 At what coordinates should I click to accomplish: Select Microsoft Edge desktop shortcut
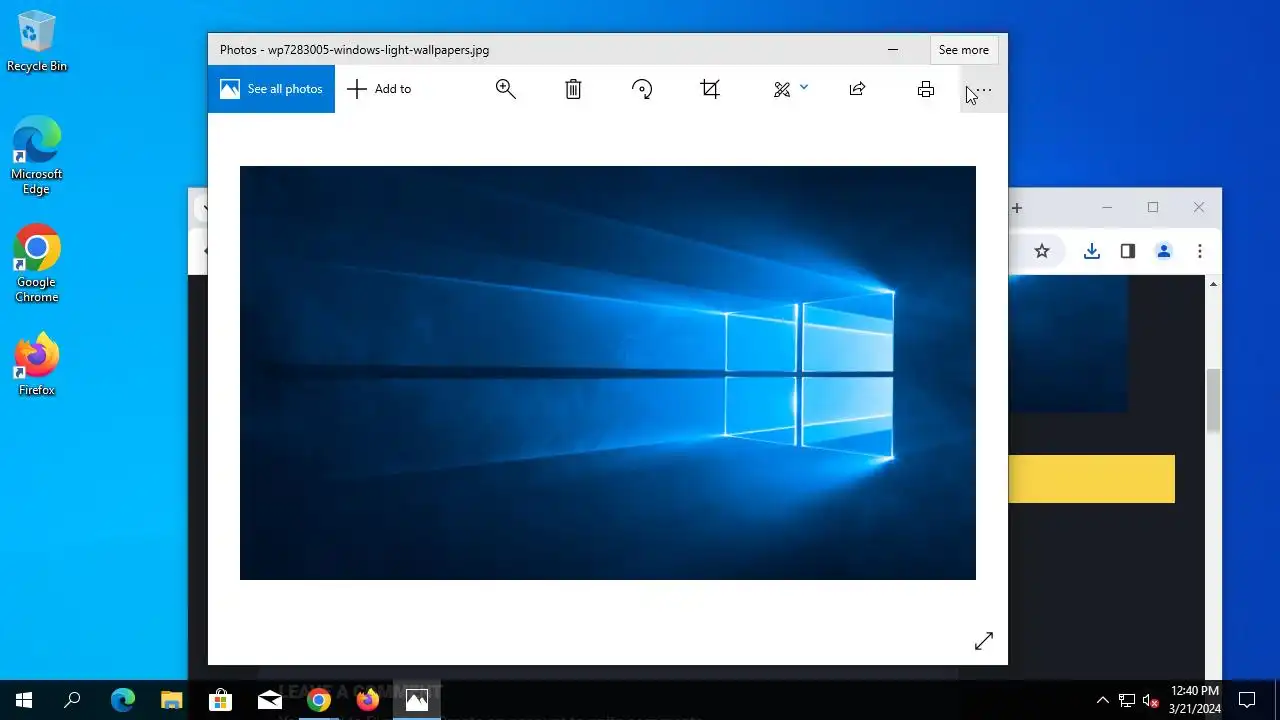(37, 156)
